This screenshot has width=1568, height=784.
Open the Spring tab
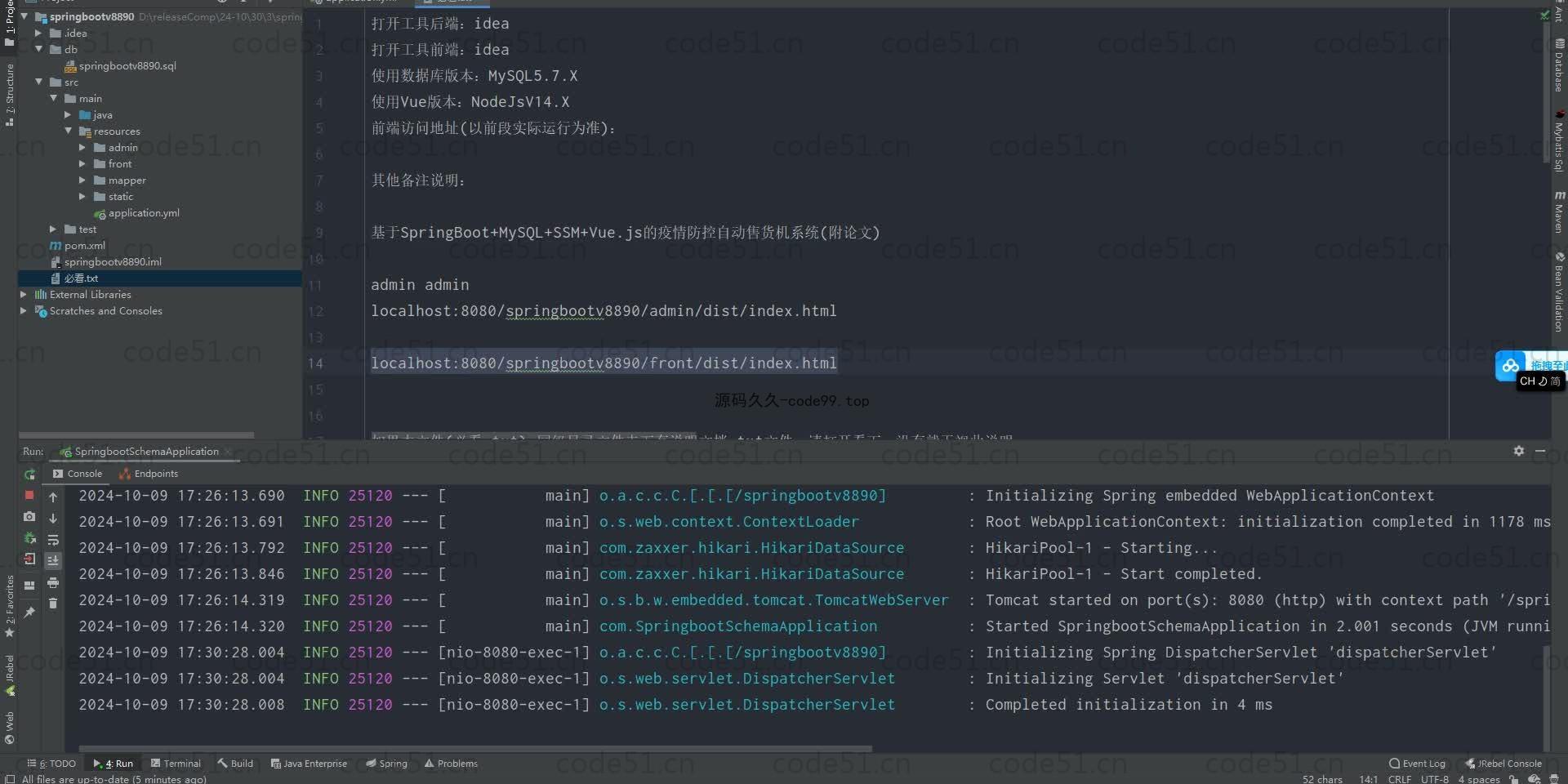point(386,764)
